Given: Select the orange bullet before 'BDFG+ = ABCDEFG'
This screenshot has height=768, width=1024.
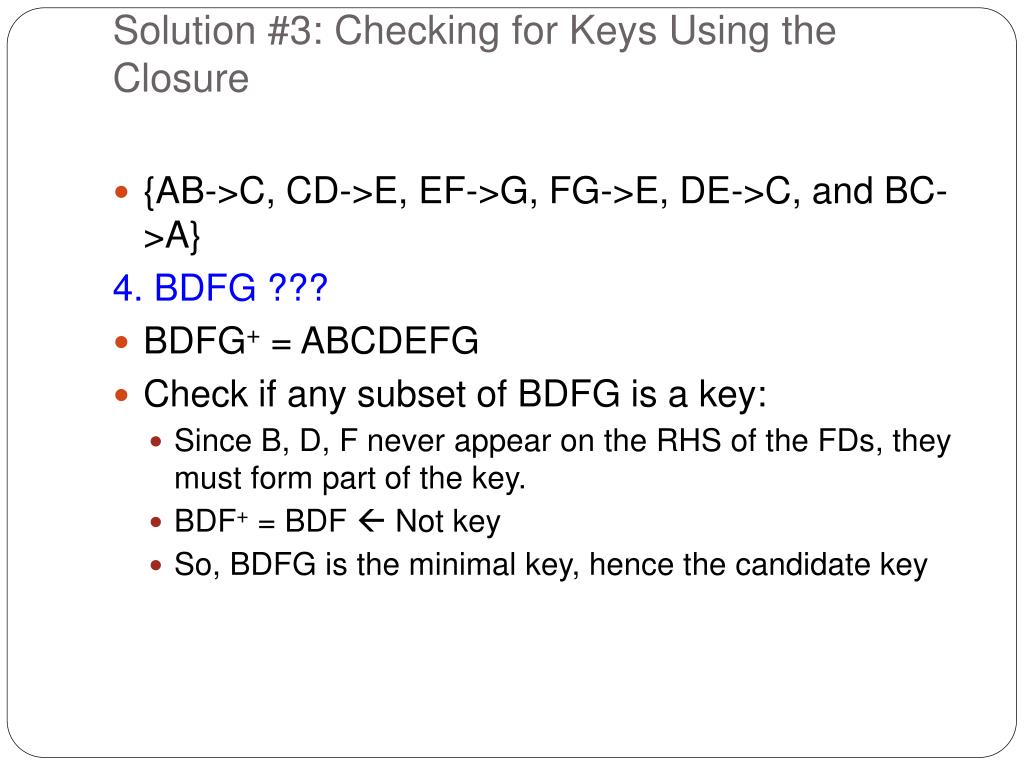Looking at the screenshot, I should pyautogui.click(x=121, y=342).
